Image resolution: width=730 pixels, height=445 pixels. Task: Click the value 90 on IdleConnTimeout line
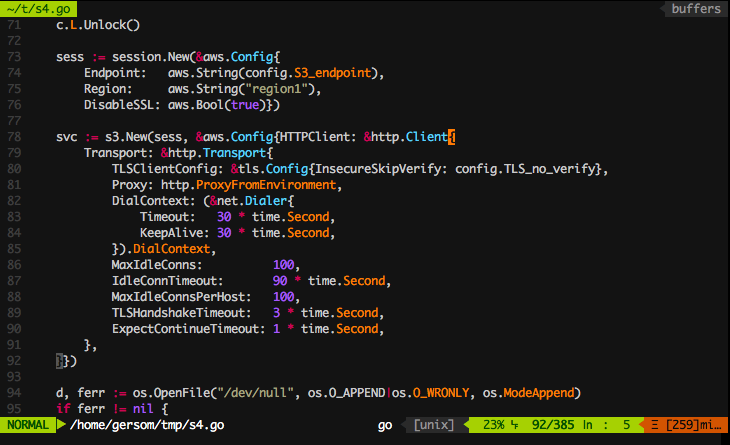tap(280, 281)
